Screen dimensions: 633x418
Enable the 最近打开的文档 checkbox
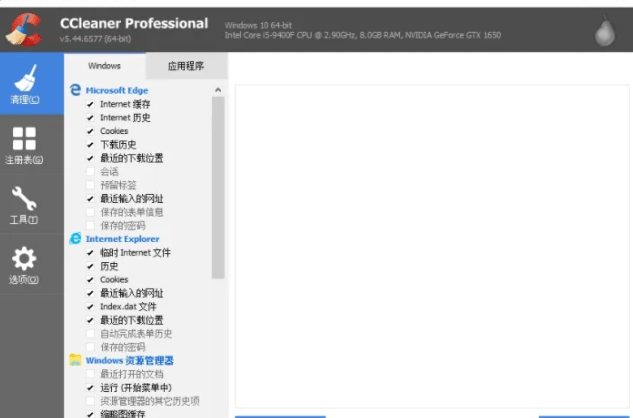pos(90,374)
